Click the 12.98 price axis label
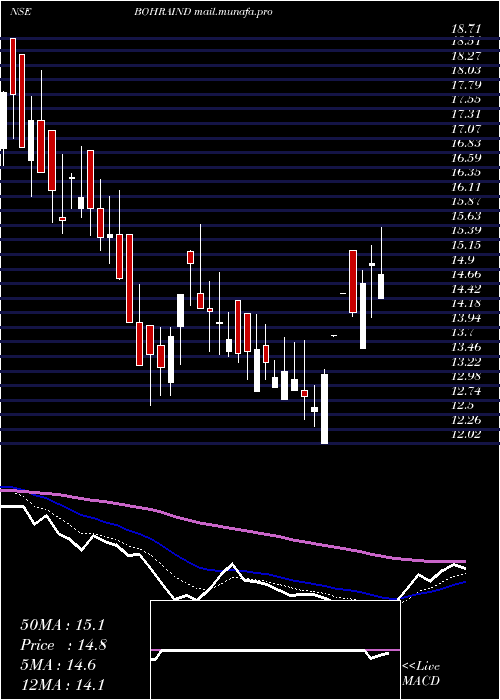 466,376
